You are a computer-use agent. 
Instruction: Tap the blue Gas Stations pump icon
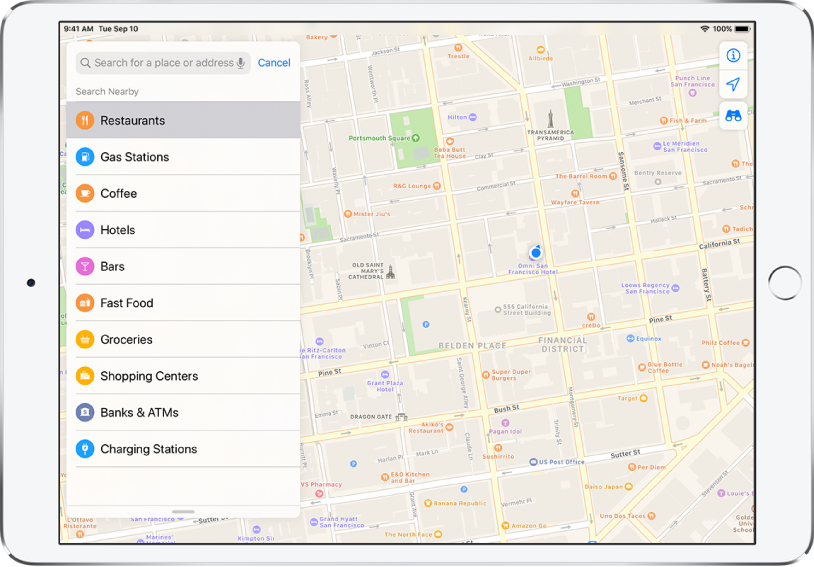(x=85, y=157)
